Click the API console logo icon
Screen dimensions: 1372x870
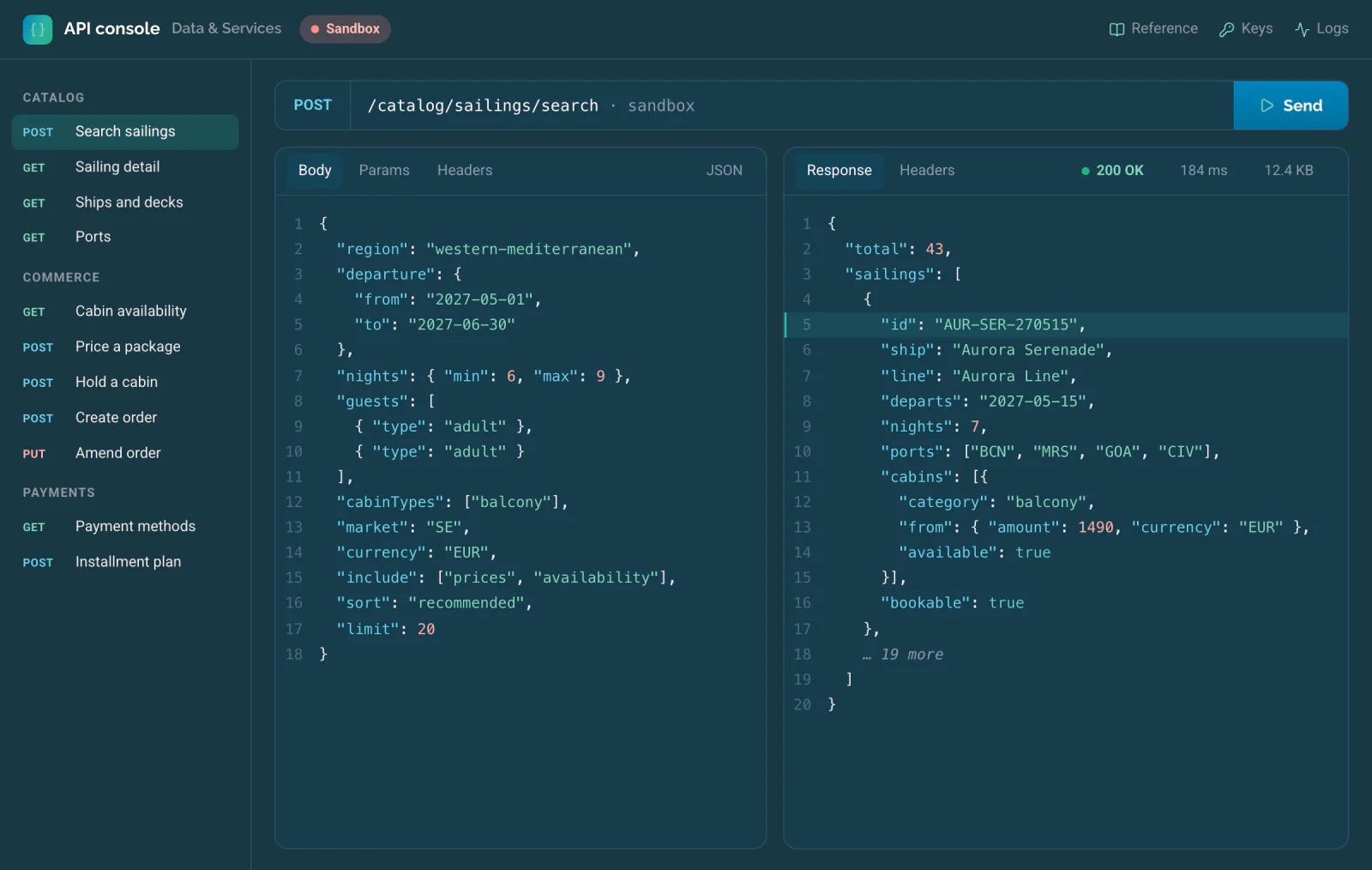37,29
